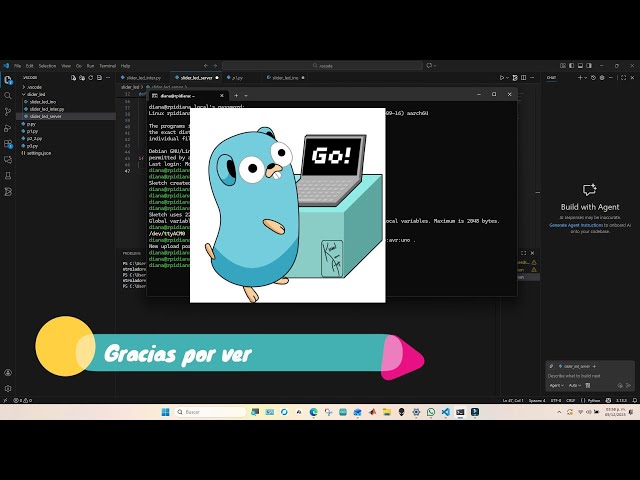Switch to slider_led_inter.py editor tab

(x=144, y=78)
